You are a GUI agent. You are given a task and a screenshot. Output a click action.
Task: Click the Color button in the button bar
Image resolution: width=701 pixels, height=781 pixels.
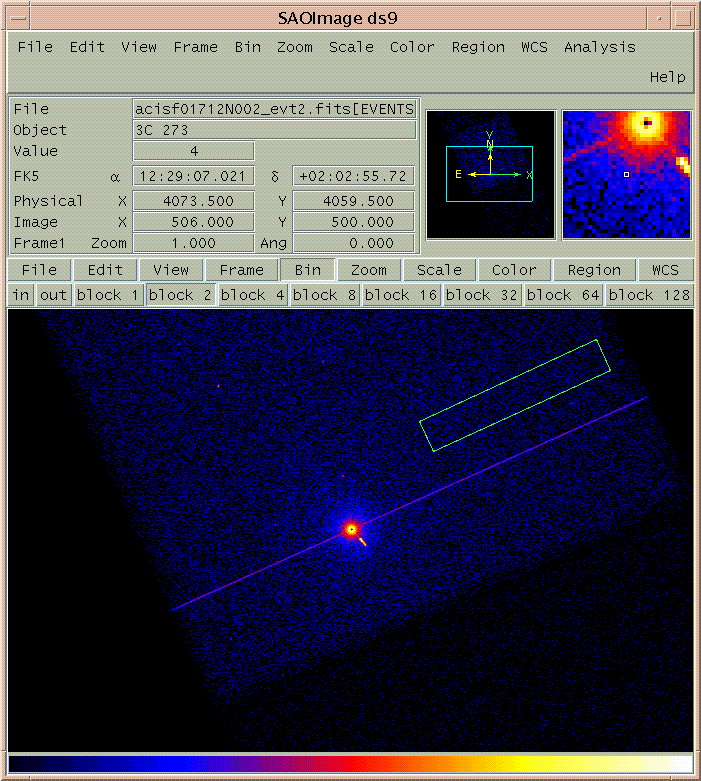(x=514, y=270)
